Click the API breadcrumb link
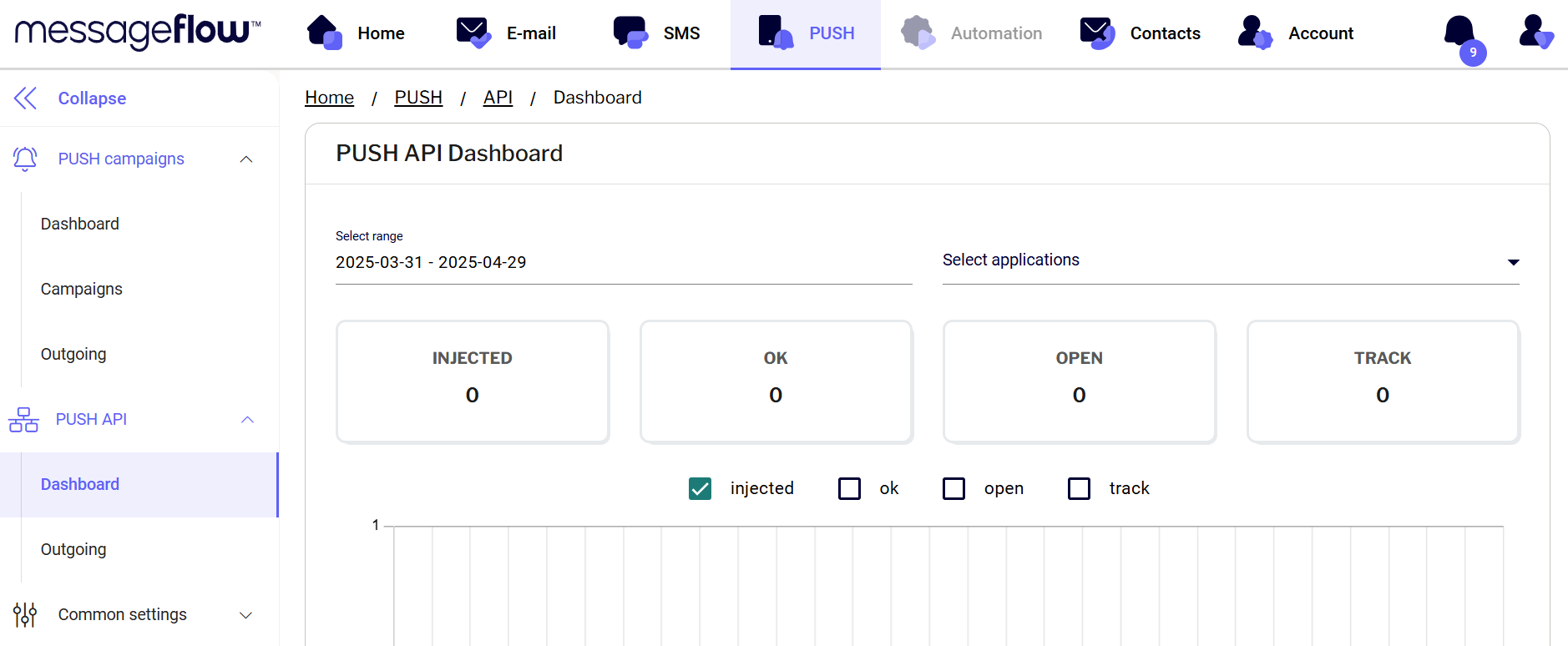This screenshot has width=1568, height=646. pos(498,98)
